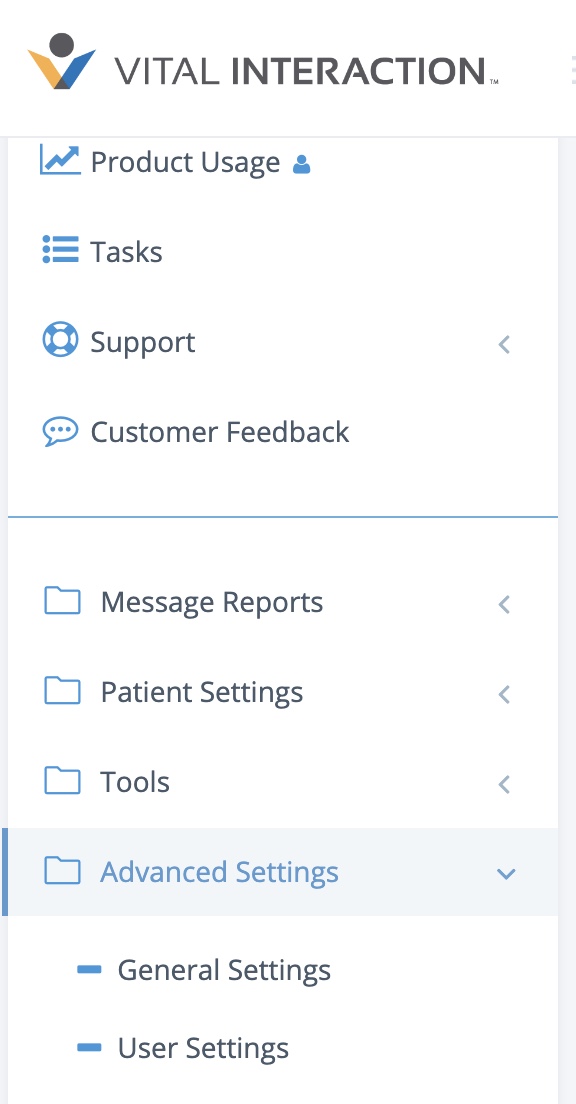
Task: Click the Support lifebuoy icon
Action: (x=59, y=341)
